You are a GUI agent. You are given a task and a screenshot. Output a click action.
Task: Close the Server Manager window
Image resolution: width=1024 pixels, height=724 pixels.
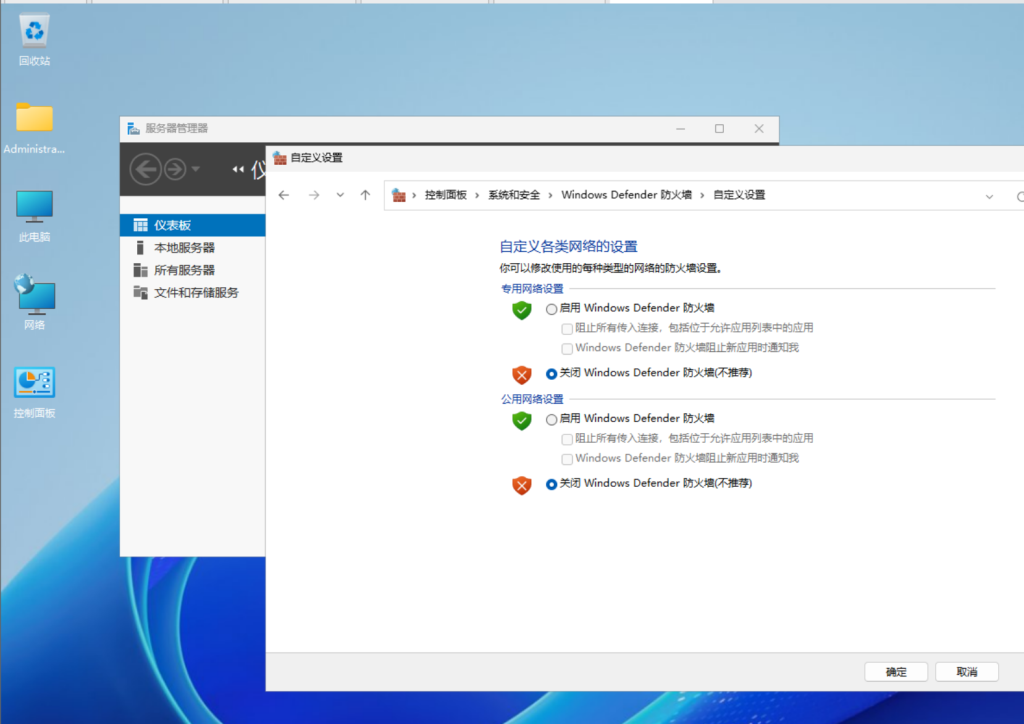point(759,129)
